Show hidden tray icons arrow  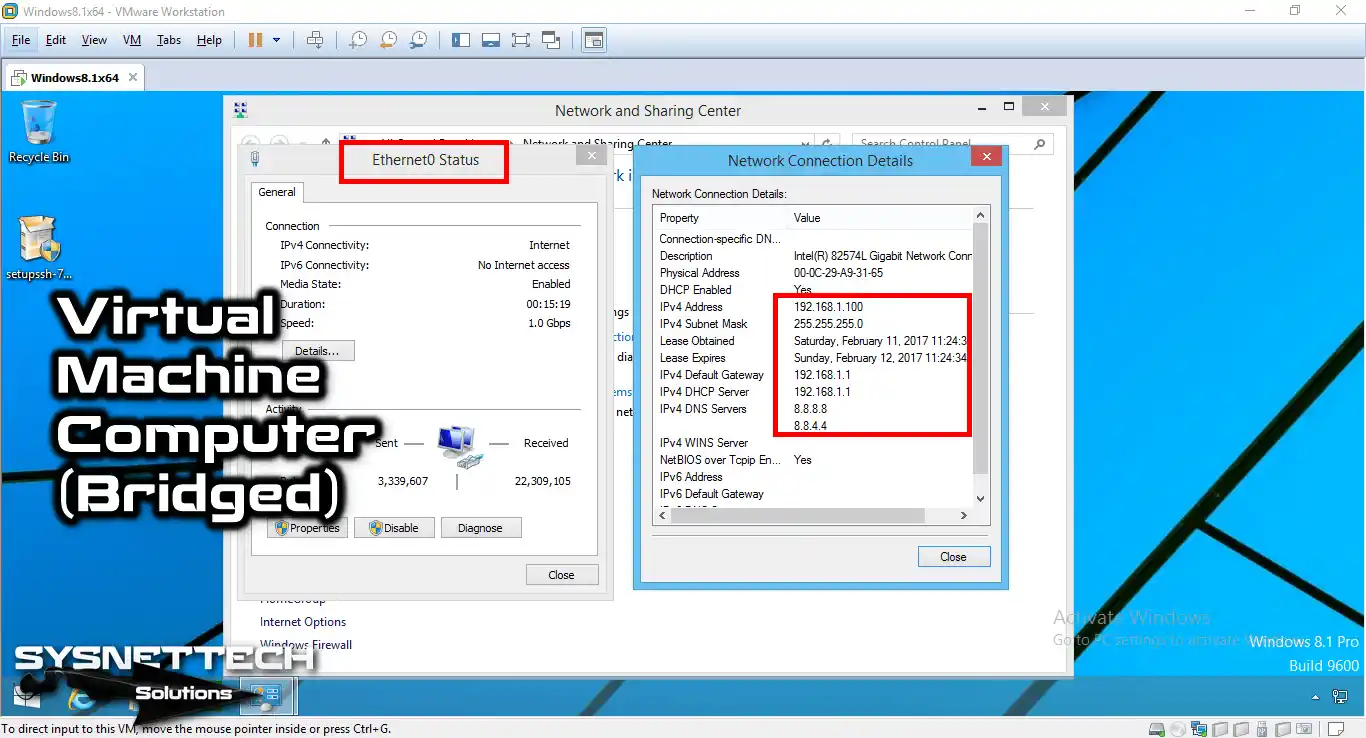pyautogui.click(x=1317, y=697)
